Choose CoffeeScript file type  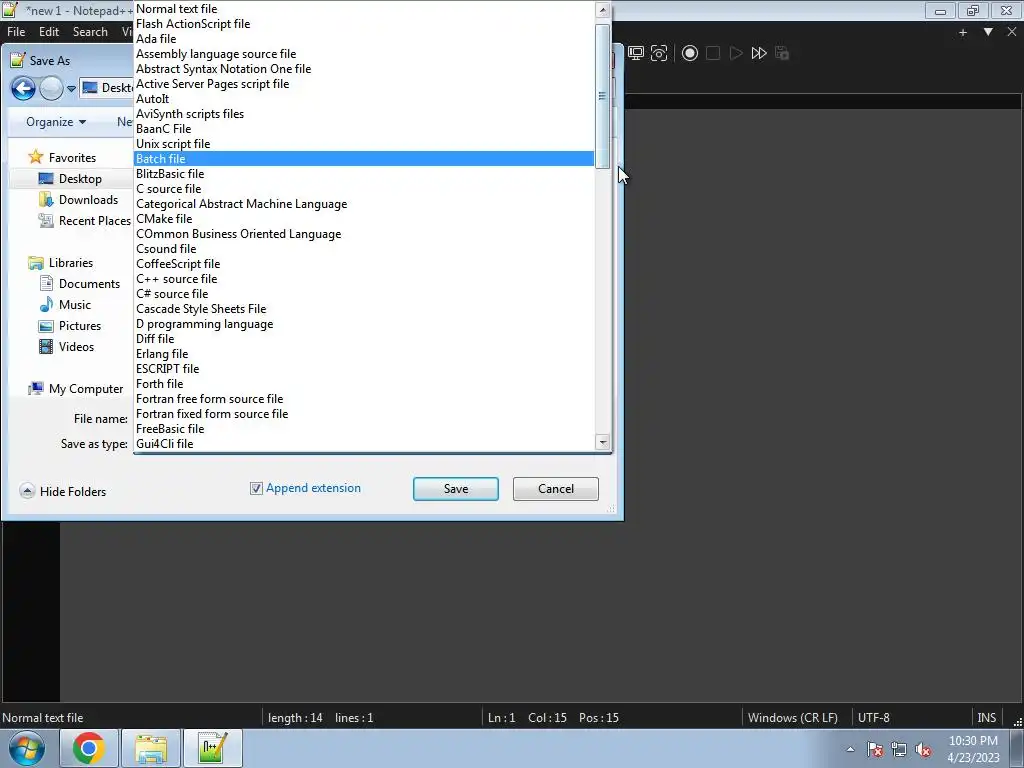click(x=364, y=264)
